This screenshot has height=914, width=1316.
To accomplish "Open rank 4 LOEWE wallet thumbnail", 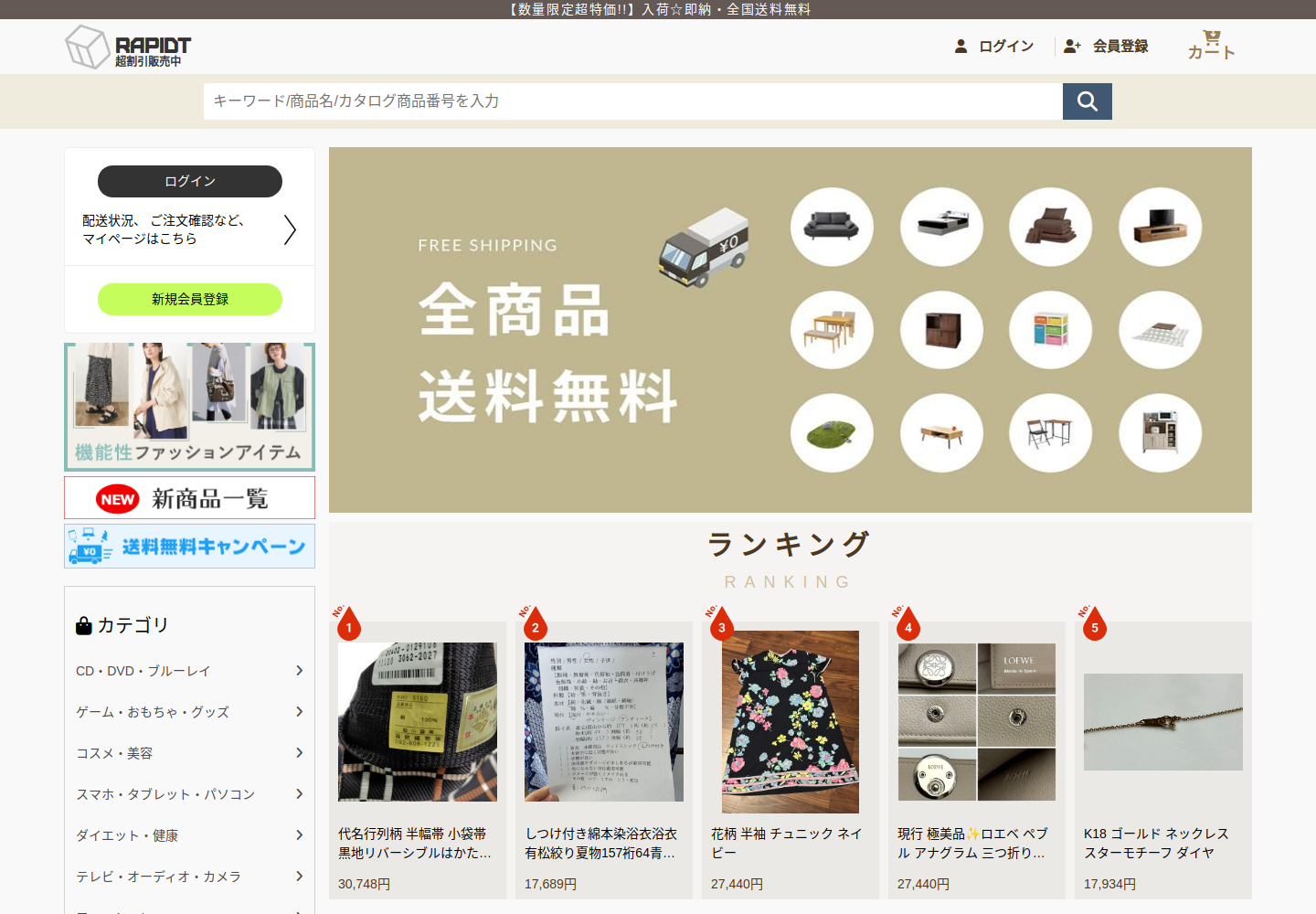I will [x=977, y=722].
